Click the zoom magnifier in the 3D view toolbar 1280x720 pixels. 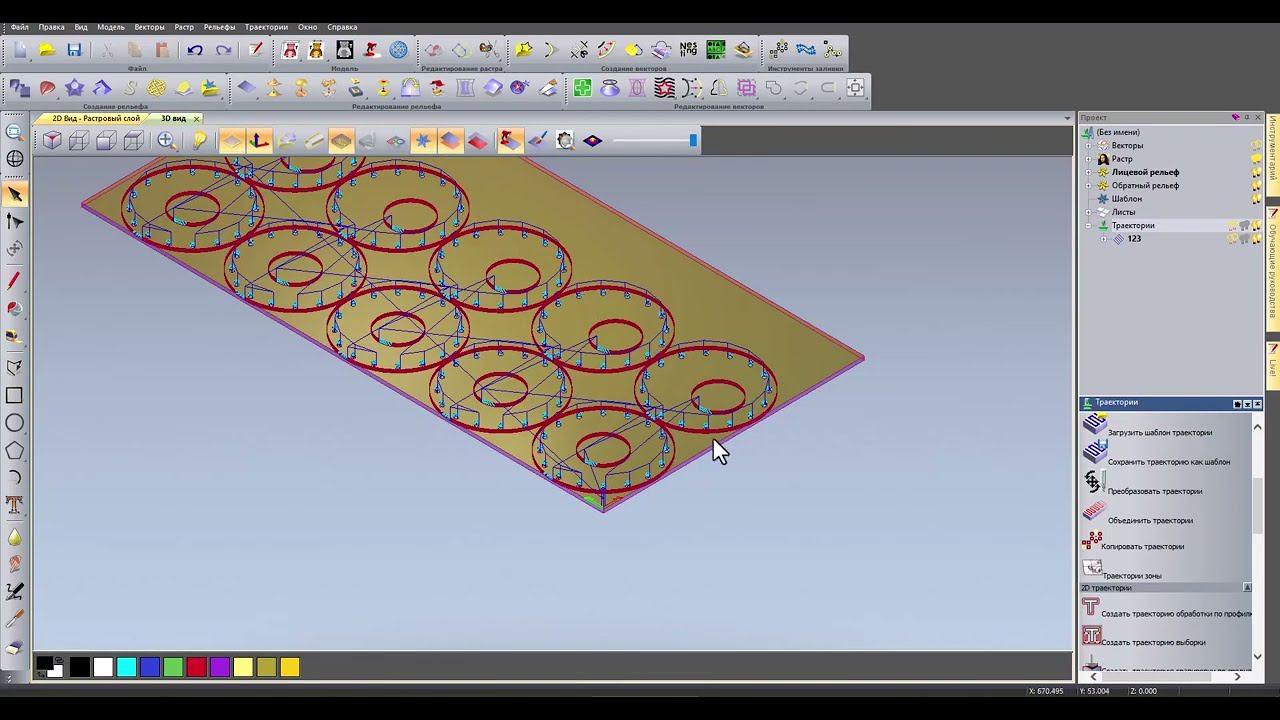(166, 141)
